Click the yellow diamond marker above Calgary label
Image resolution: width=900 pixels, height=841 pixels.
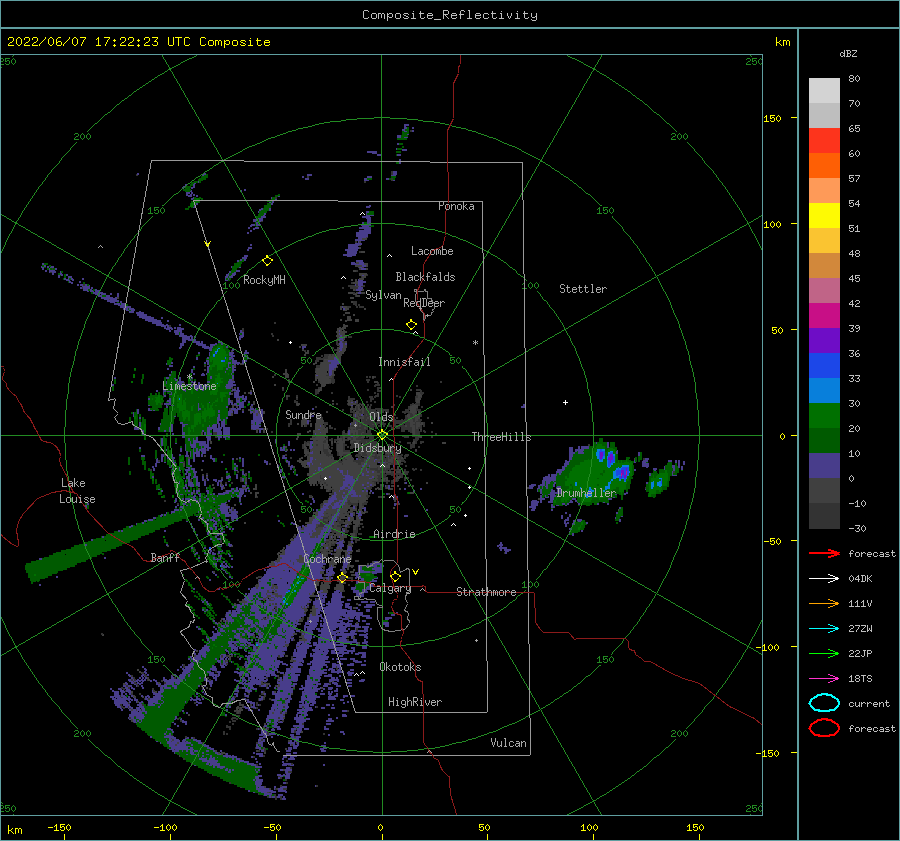395,576
